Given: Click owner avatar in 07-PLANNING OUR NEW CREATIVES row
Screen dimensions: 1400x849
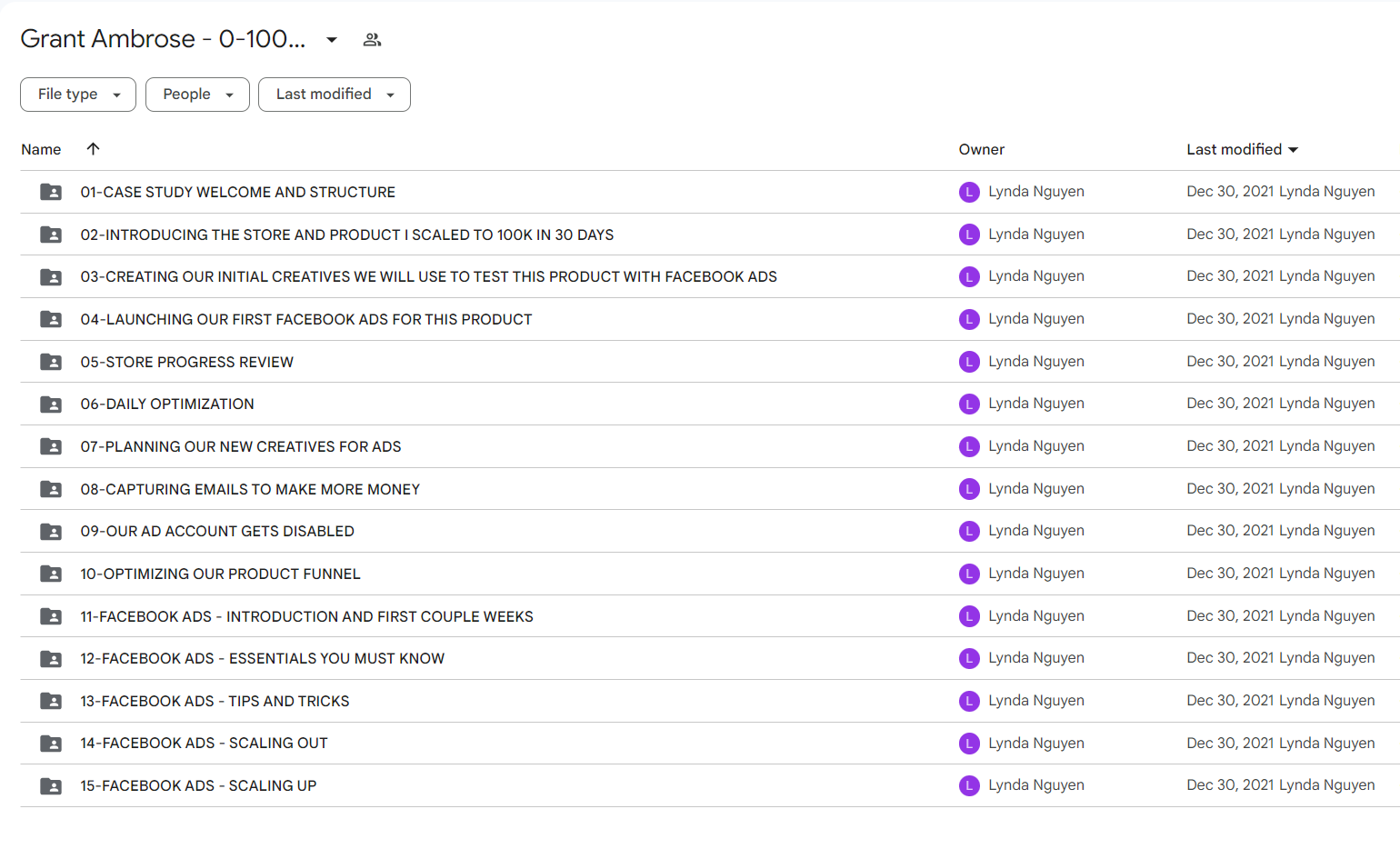Looking at the screenshot, I should [x=969, y=446].
